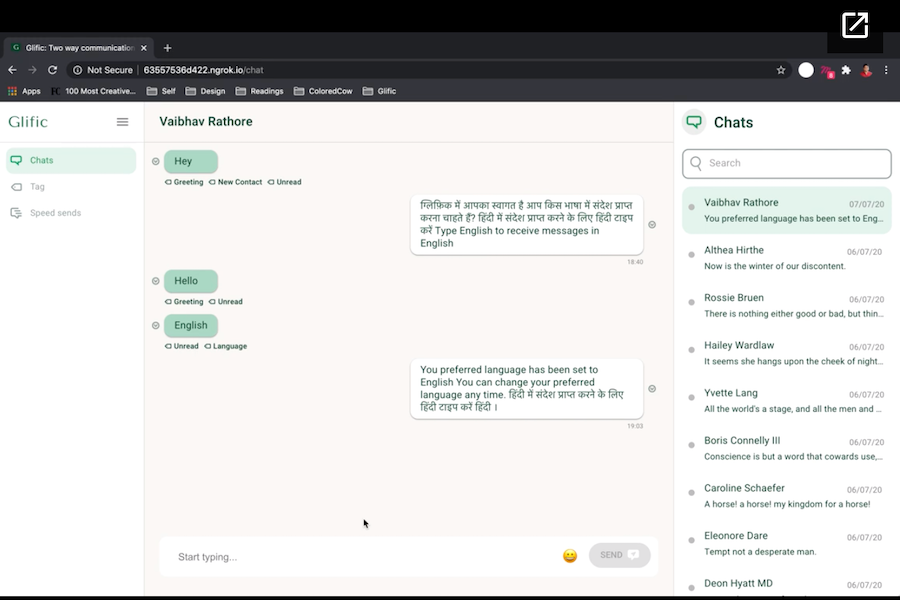Click the Speed sends sidebar icon
The height and width of the screenshot is (600, 900).
(16, 213)
